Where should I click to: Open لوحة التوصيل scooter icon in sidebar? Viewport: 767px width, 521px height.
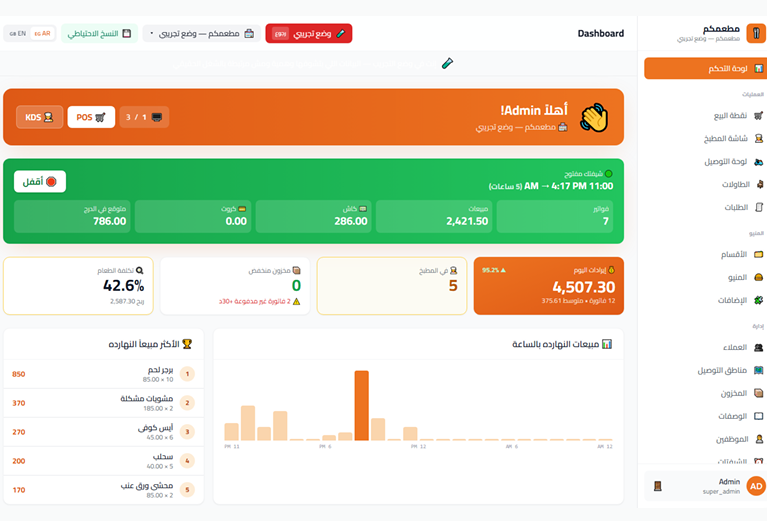758,161
